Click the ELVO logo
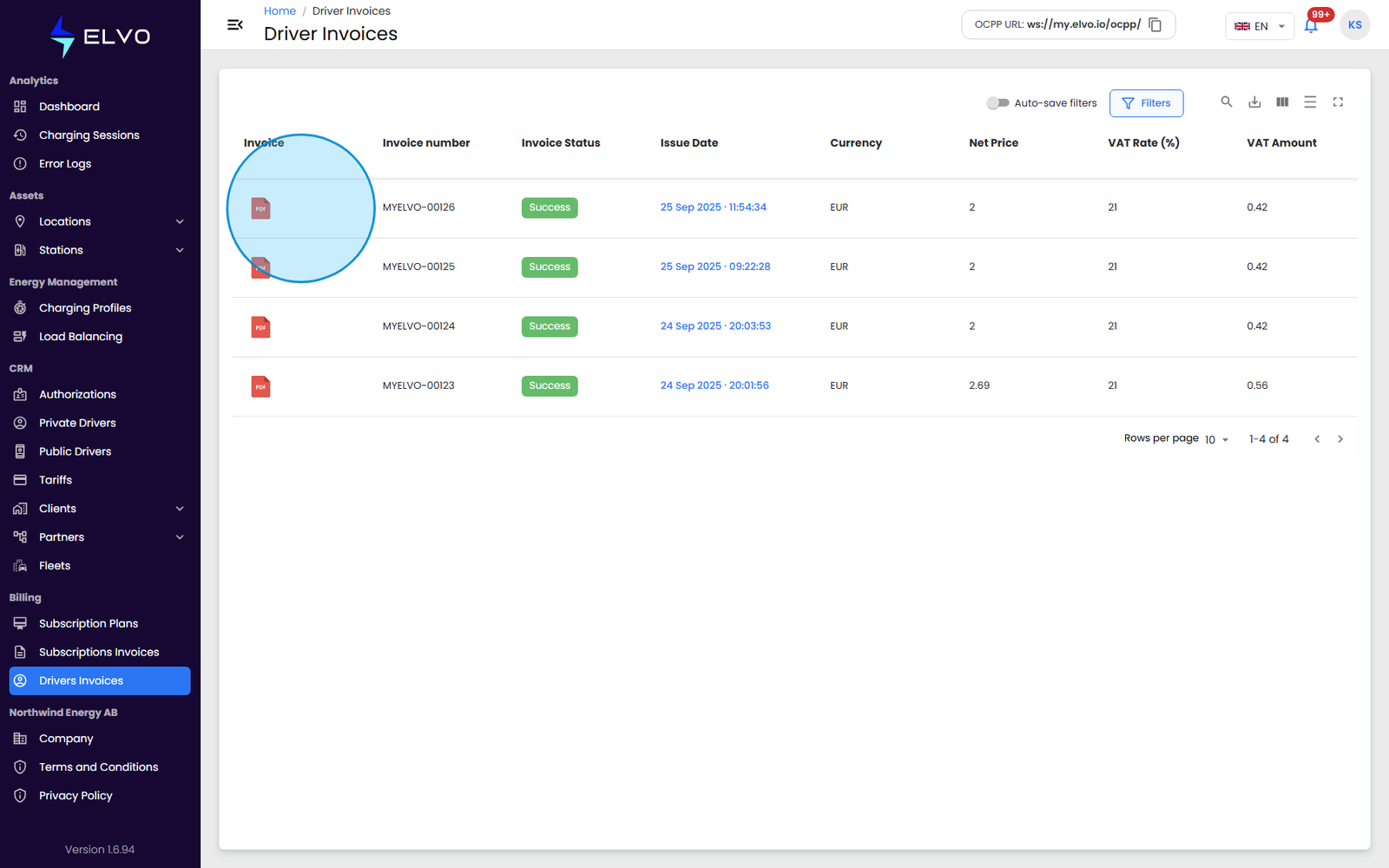The height and width of the screenshot is (868, 1389). coord(100,36)
